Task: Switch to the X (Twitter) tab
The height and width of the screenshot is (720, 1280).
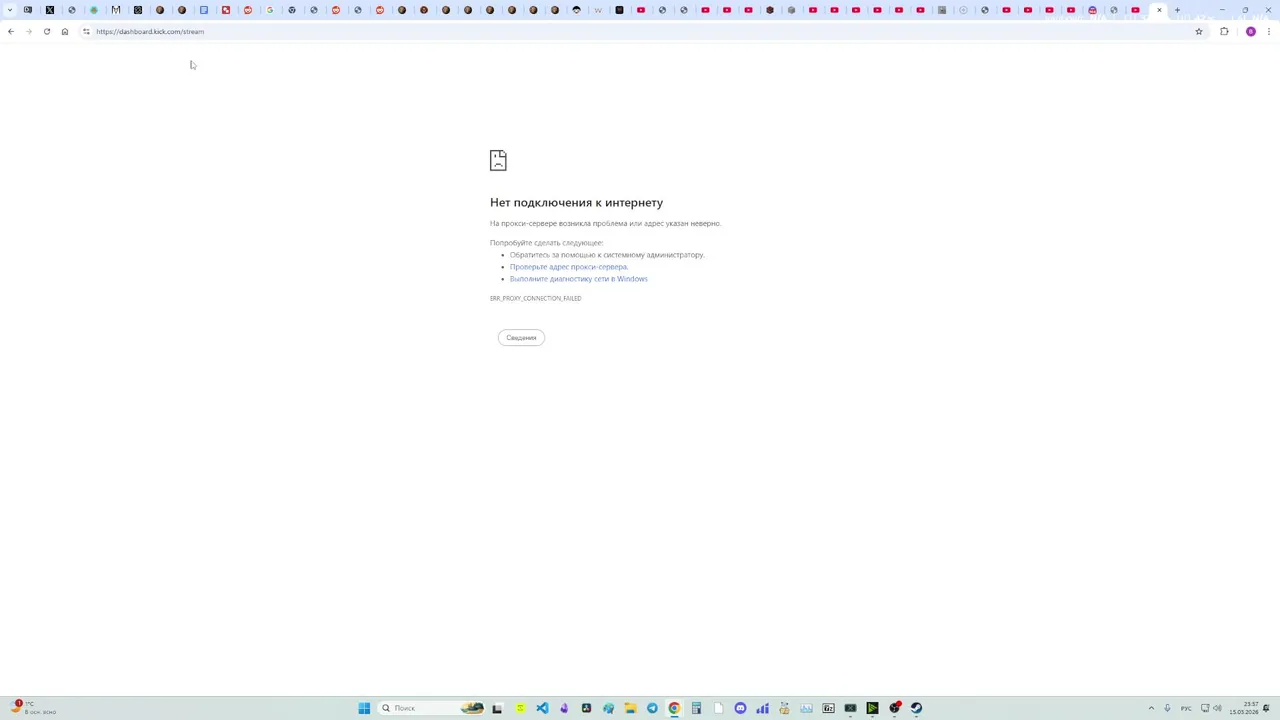Action: 50,10
